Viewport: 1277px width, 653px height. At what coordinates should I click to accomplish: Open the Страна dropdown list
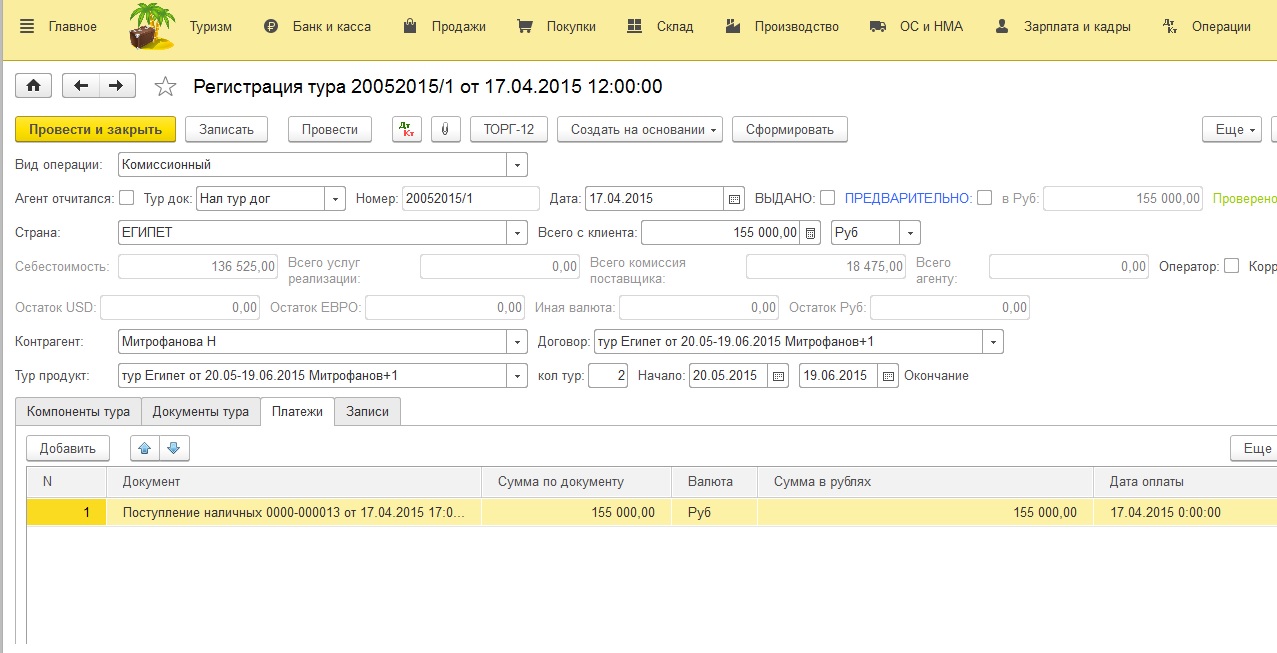(517, 233)
